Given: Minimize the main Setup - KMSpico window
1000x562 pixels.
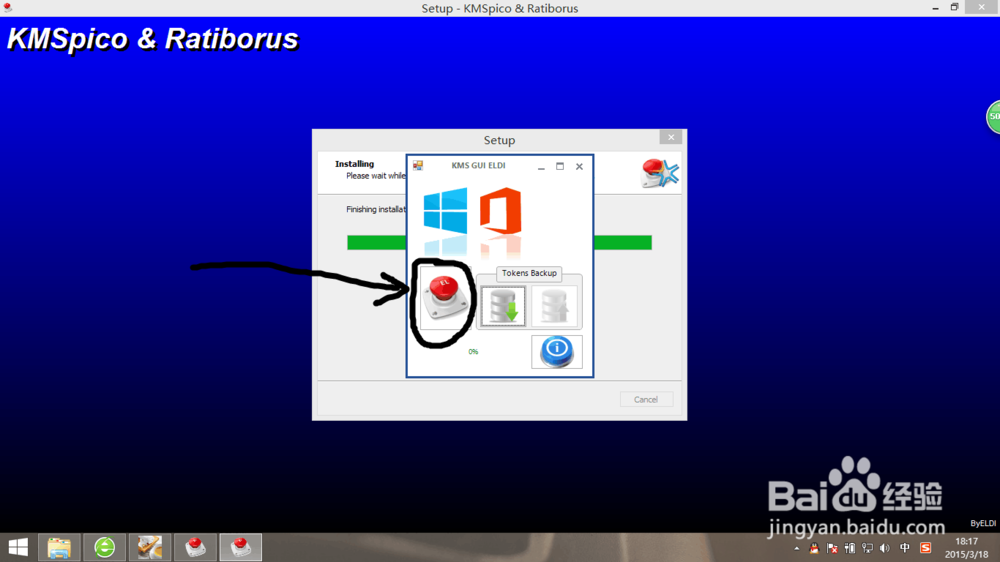Looking at the screenshot, I should pos(935,8).
